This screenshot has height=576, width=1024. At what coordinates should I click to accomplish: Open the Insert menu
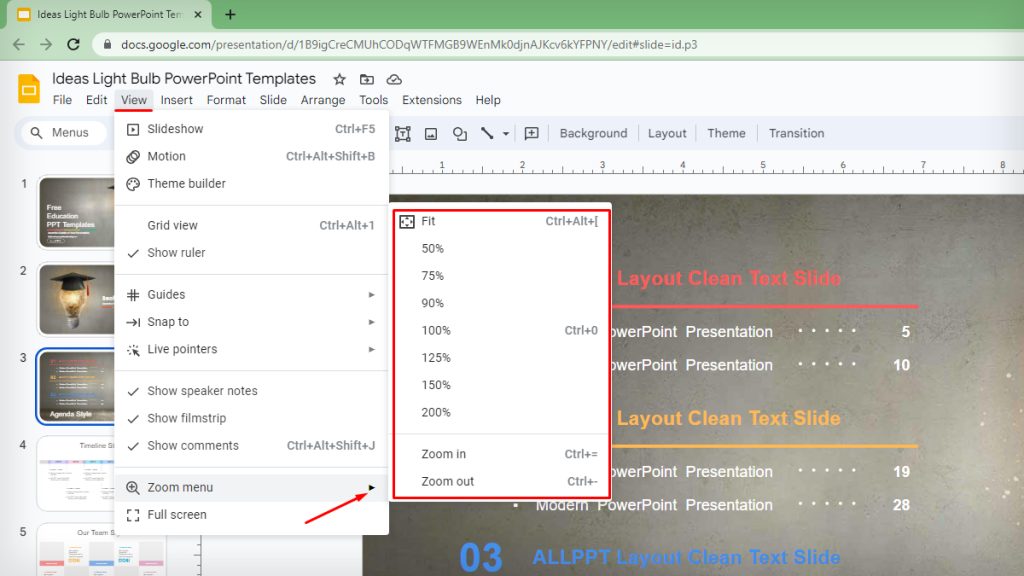pos(177,100)
